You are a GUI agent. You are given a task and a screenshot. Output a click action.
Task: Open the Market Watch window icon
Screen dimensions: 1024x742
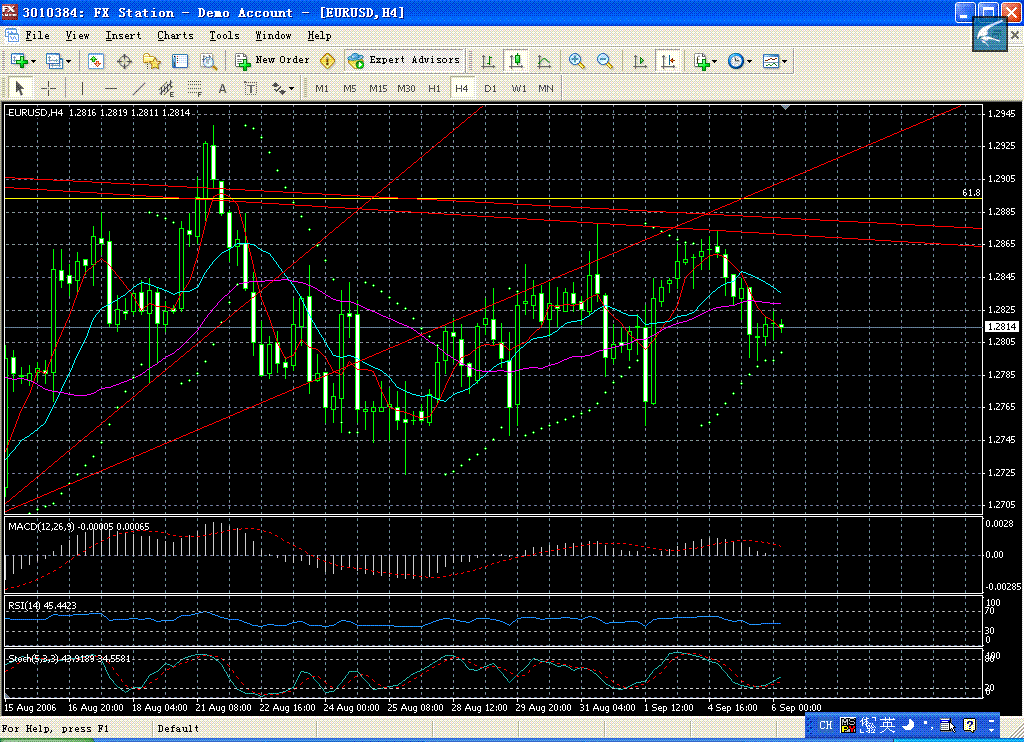pyautogui.click(x=96, y=61)
